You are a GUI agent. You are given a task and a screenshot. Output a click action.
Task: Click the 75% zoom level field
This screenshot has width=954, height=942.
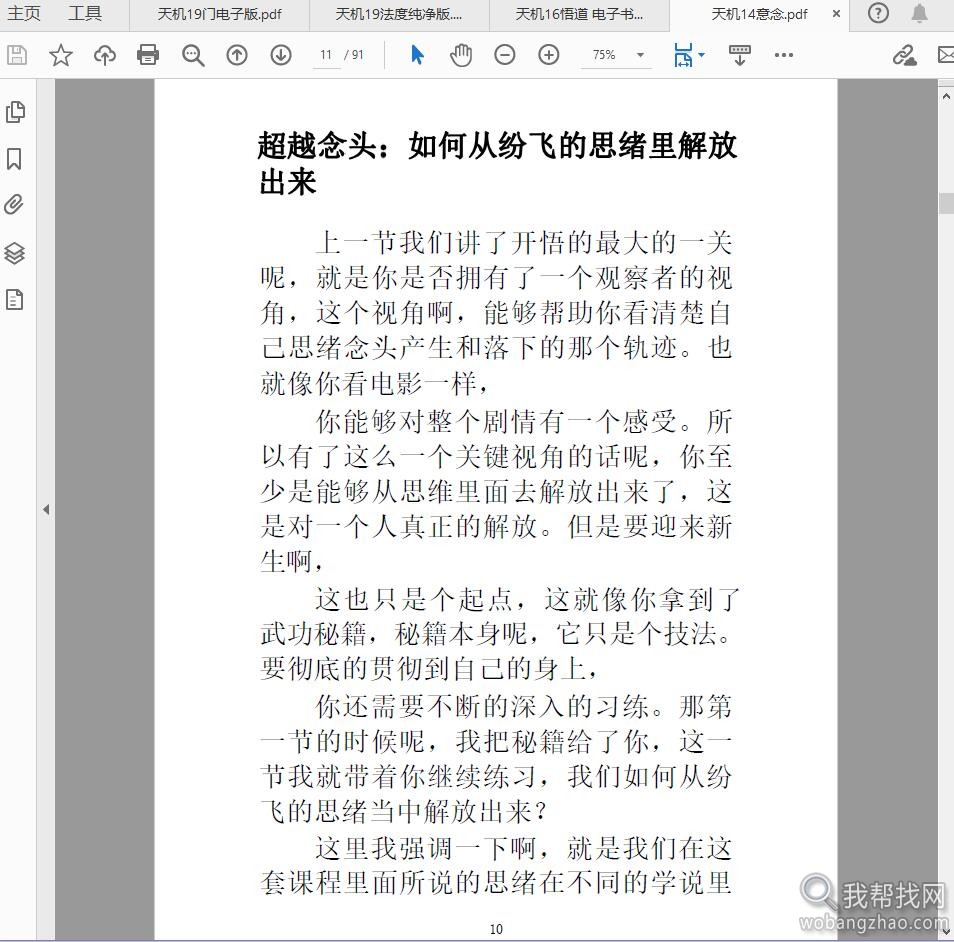point(605,55)
